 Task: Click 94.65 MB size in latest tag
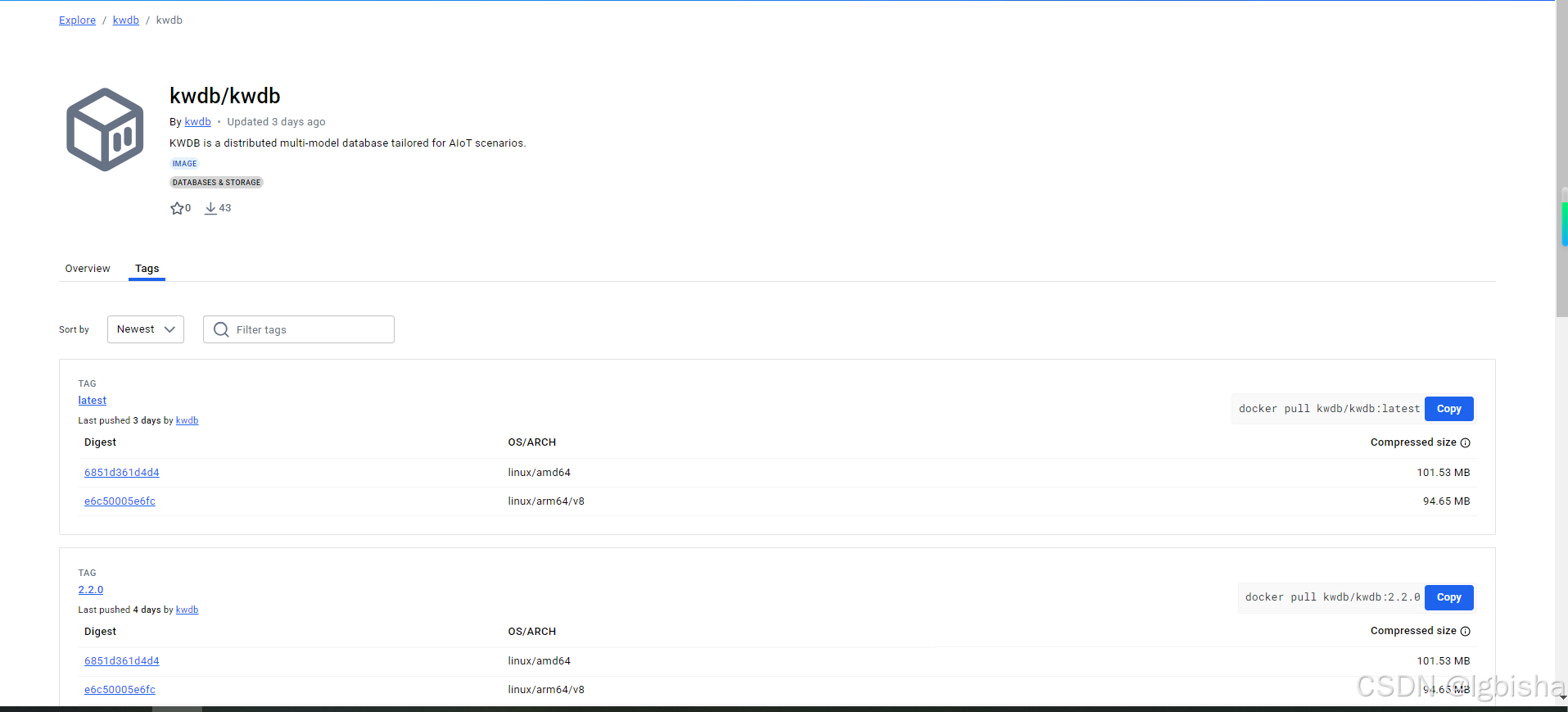[x=1446, y=501]
